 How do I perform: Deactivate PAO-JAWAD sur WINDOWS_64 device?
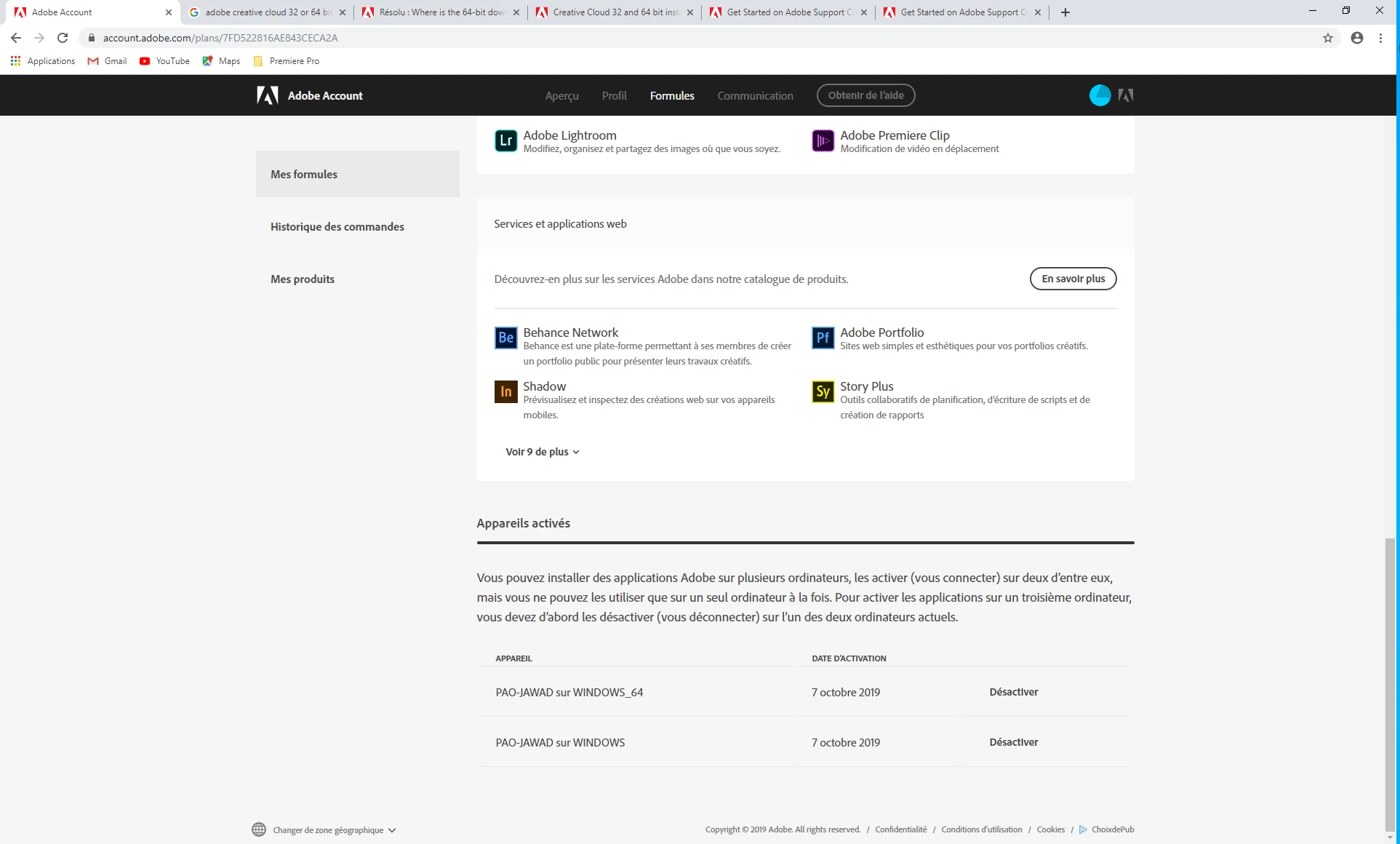coord(1013,692)
